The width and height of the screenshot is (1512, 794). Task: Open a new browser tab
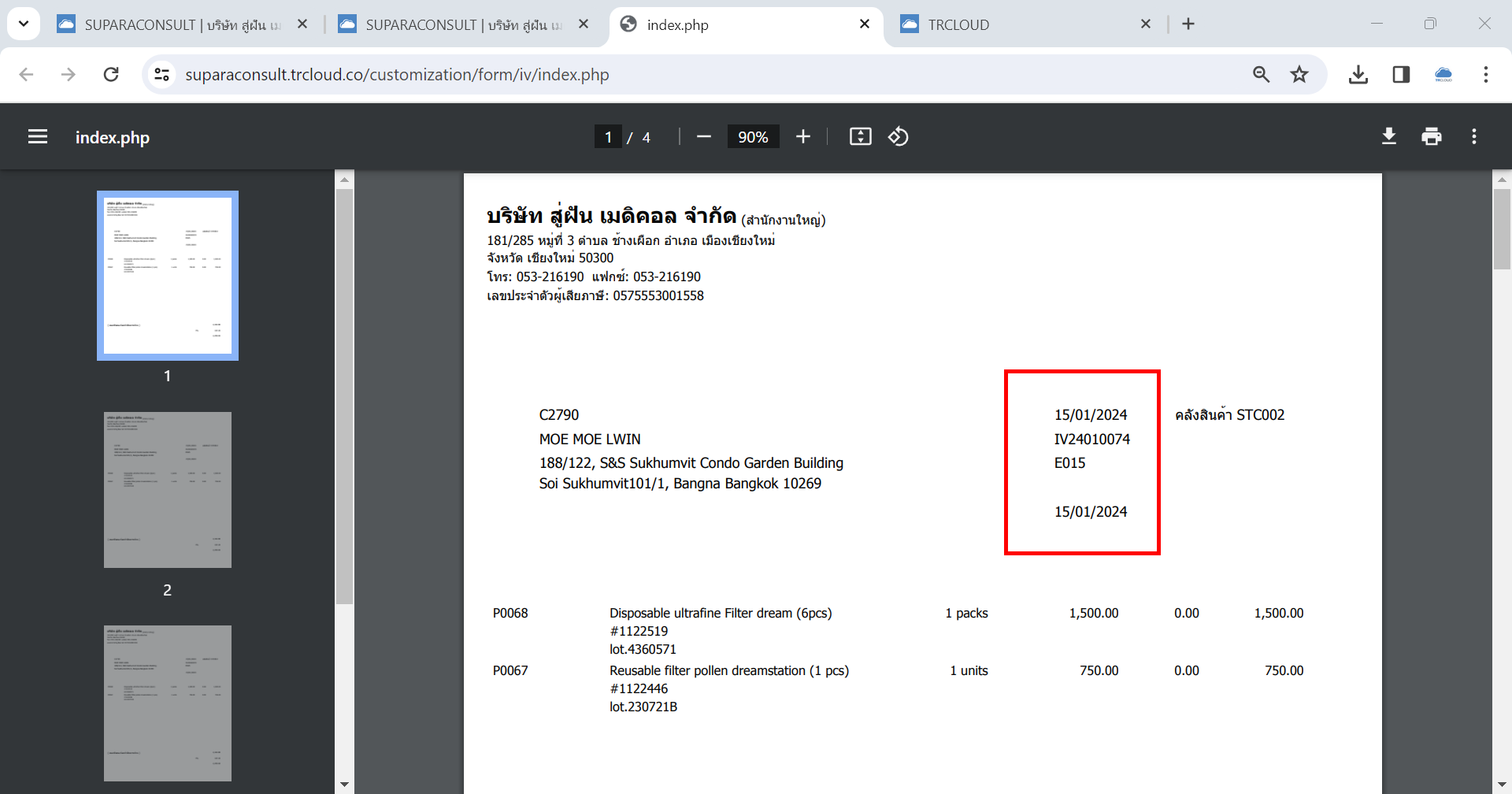[1188, 24]
